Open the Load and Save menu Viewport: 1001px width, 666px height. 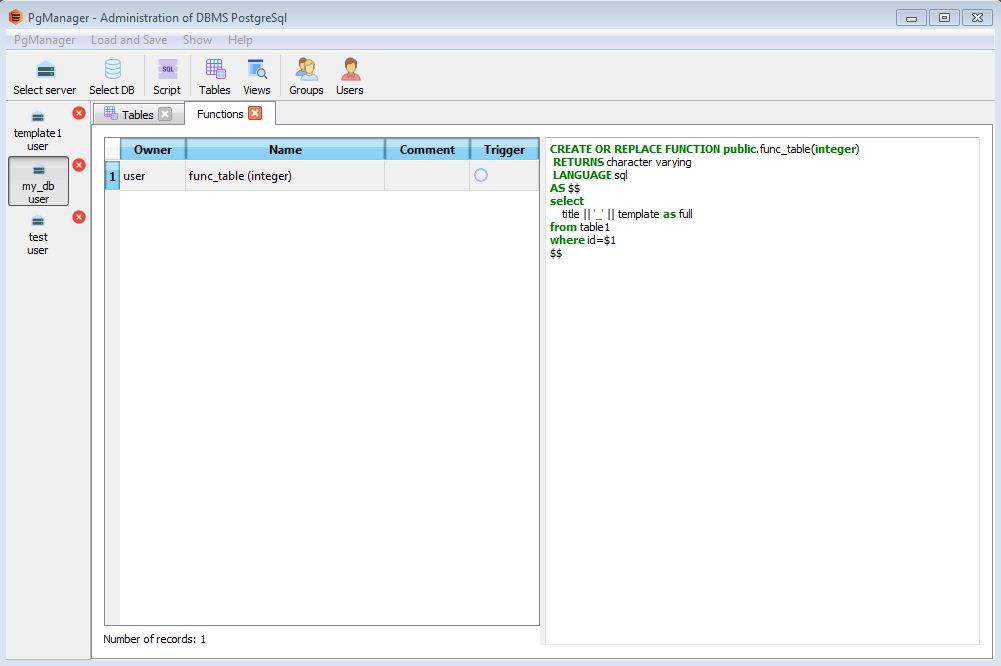pos(129,40)
